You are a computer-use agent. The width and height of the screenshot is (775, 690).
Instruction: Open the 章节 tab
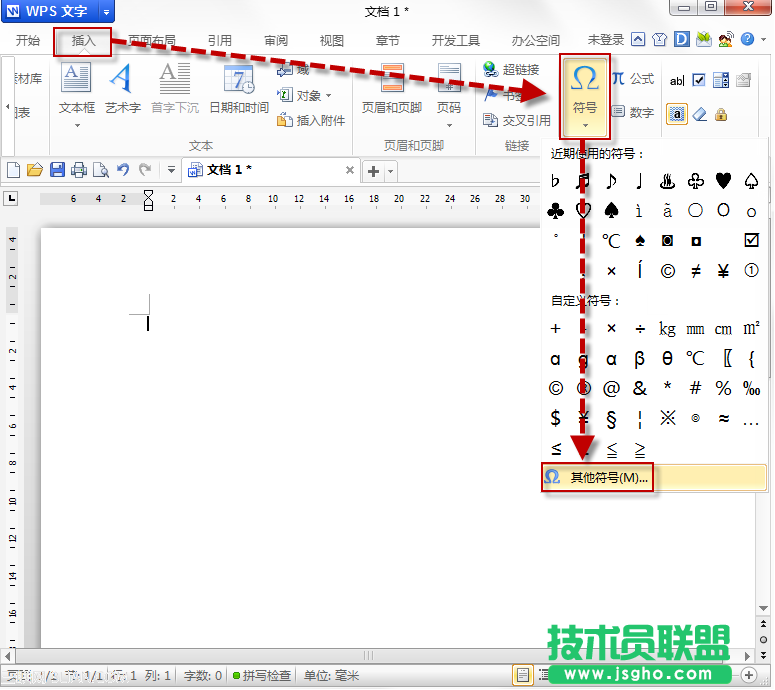click(388, 41)
